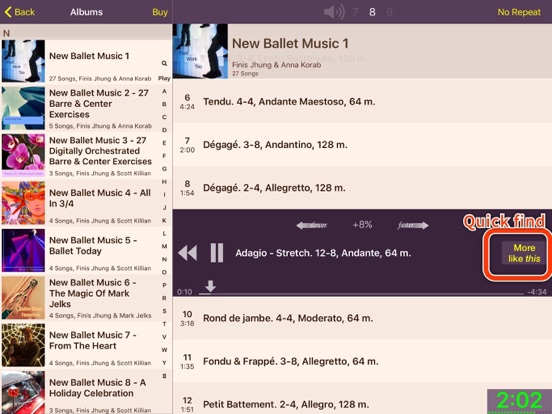Tap the orchid album artwork thumbnail
This screenshot has height=414, width=552.
coord(23,155)
